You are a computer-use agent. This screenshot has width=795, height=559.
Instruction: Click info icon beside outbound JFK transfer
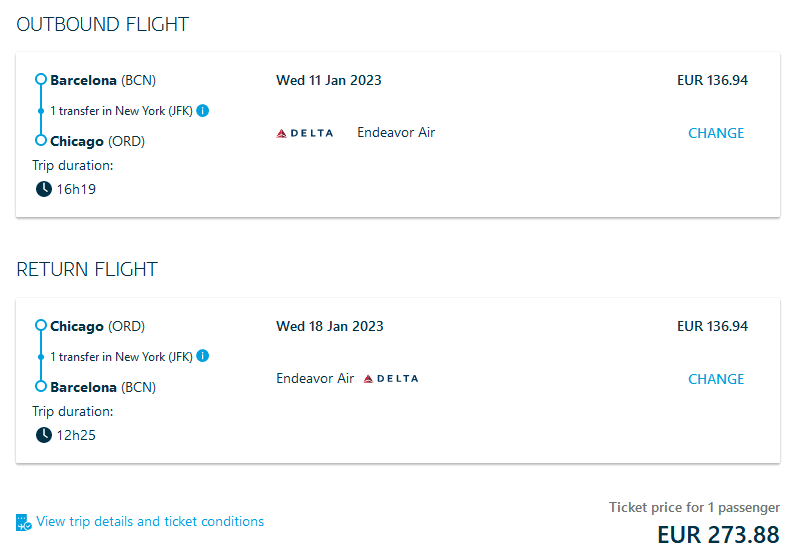click(203, 110)
